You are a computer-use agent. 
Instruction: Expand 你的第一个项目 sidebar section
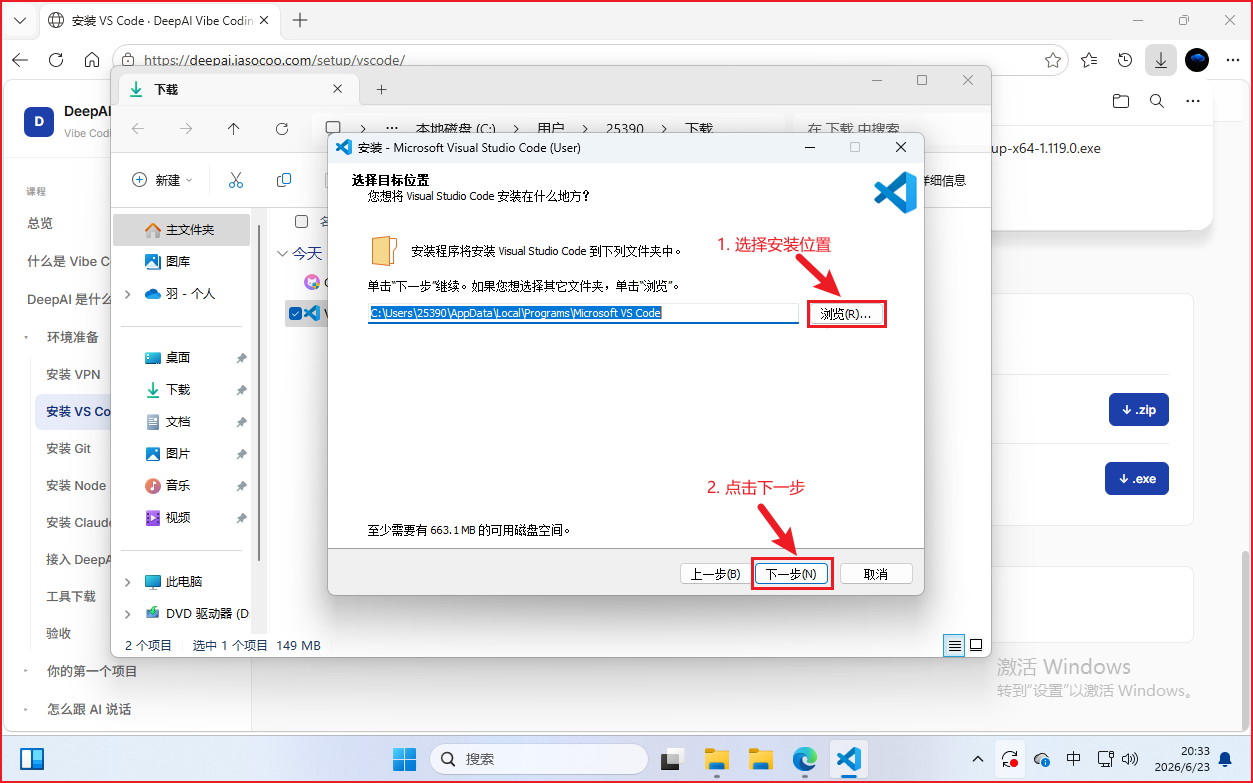point(27,672)
